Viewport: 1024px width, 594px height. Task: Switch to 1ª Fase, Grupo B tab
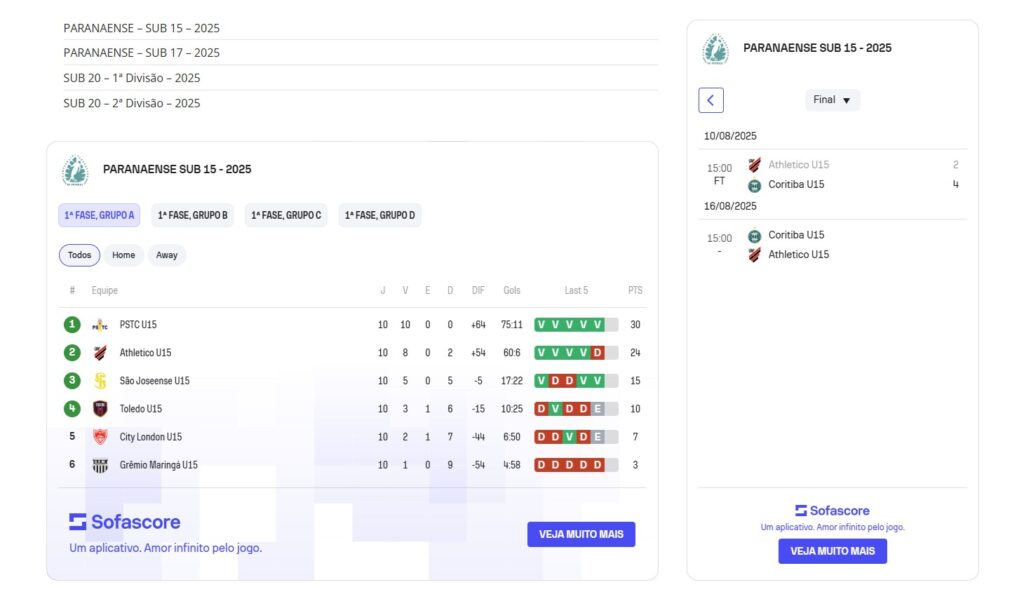coord(193,215)
